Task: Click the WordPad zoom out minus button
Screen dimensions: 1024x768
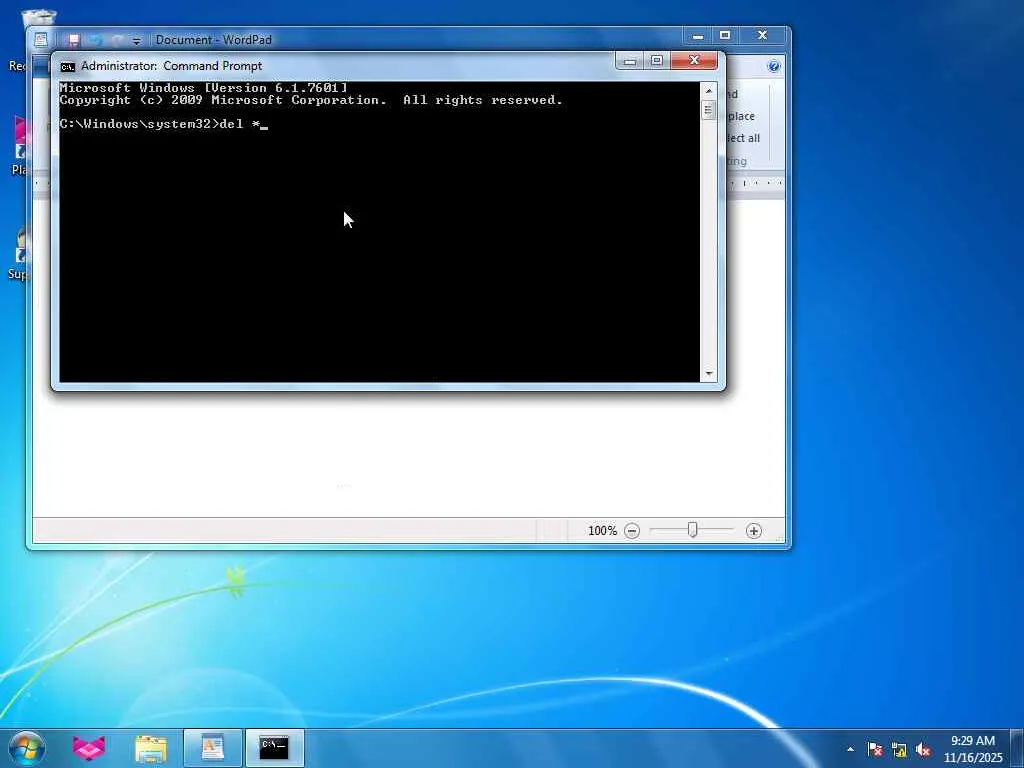Action: [x=632, y=531]
